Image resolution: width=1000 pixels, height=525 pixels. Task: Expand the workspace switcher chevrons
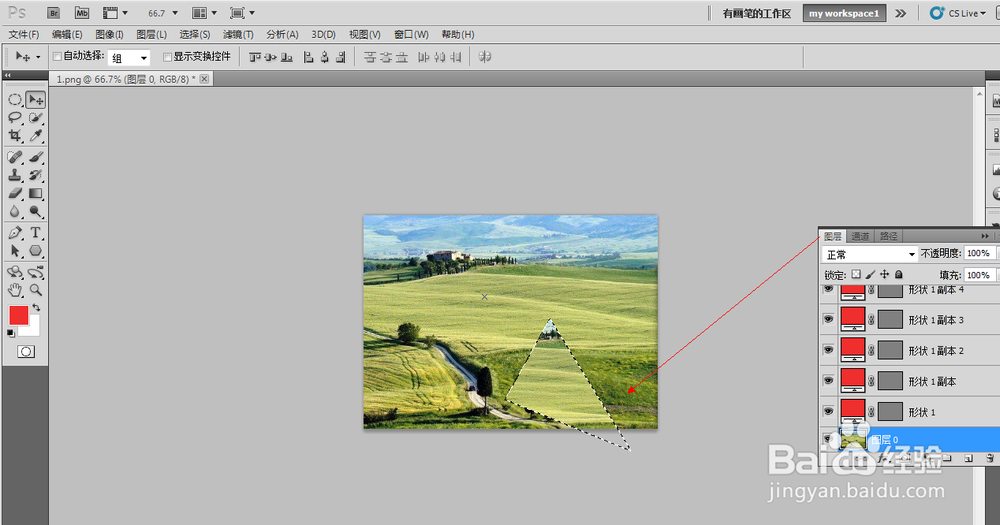click(901, 13)
